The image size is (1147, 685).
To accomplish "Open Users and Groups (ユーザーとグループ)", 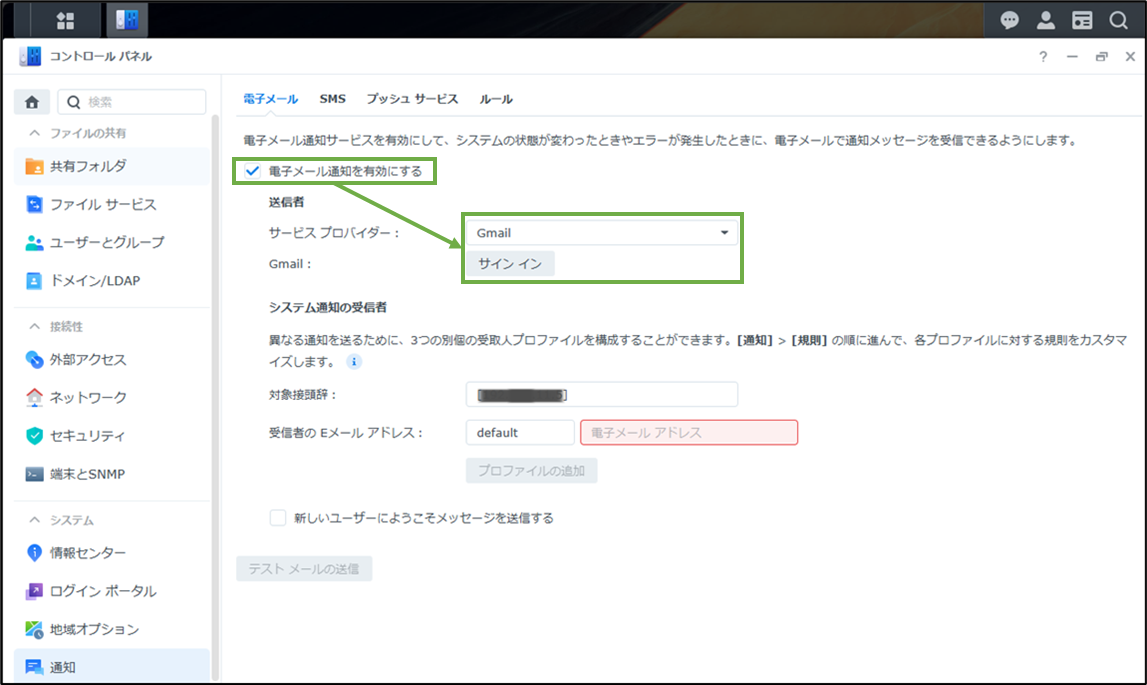I will [111, 242].
